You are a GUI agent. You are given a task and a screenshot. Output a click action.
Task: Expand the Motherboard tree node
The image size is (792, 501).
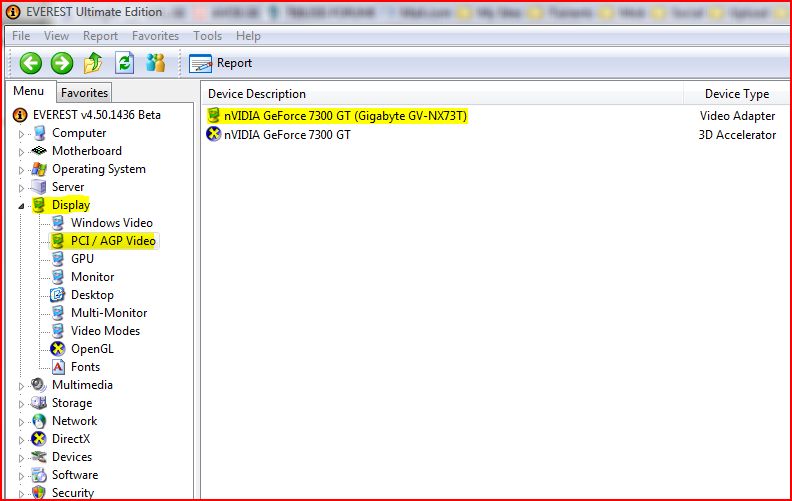(21, 152)
